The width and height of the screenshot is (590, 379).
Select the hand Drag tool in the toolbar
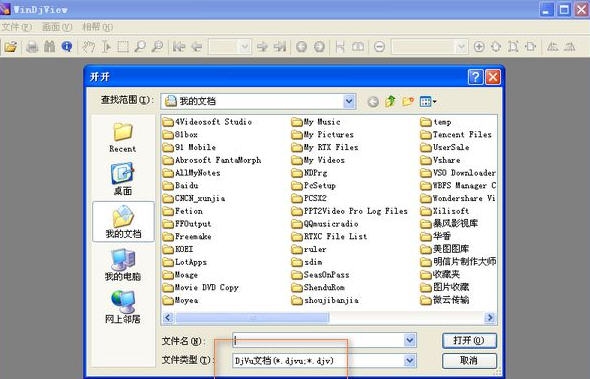(88, 47)
